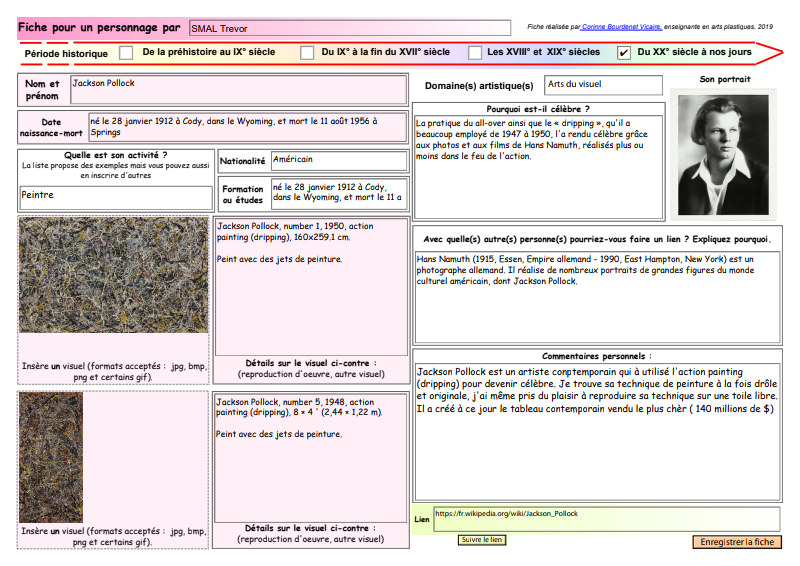Image resolution: width=800 pixels, height=566 pixels.
Task: Uncheck the XXth century to today checkbox
Action: [624, 53]
